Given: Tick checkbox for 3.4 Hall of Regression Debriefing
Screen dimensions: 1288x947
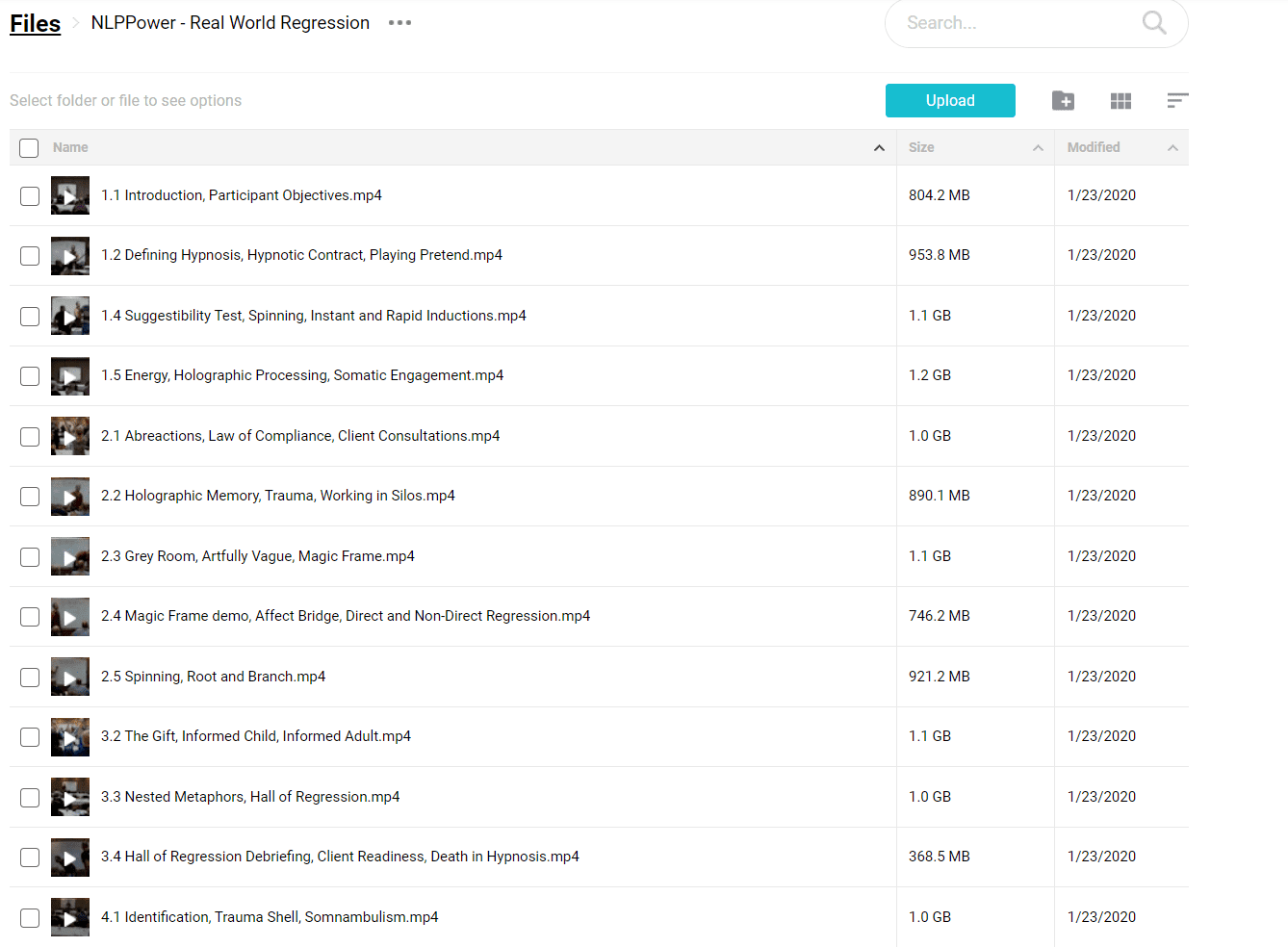Looking at the screenshot, I should (30, 857).
